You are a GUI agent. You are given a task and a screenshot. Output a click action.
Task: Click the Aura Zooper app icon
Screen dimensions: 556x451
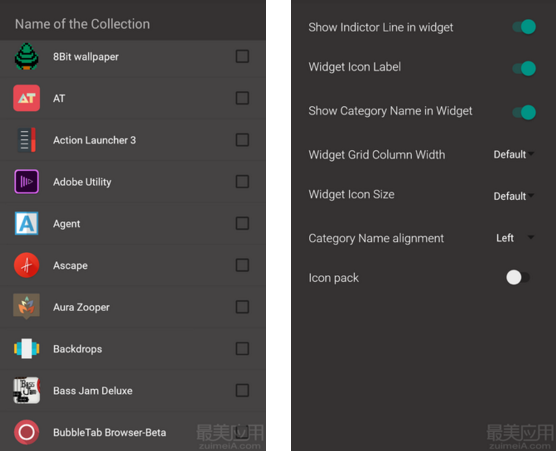coord(27,307)
